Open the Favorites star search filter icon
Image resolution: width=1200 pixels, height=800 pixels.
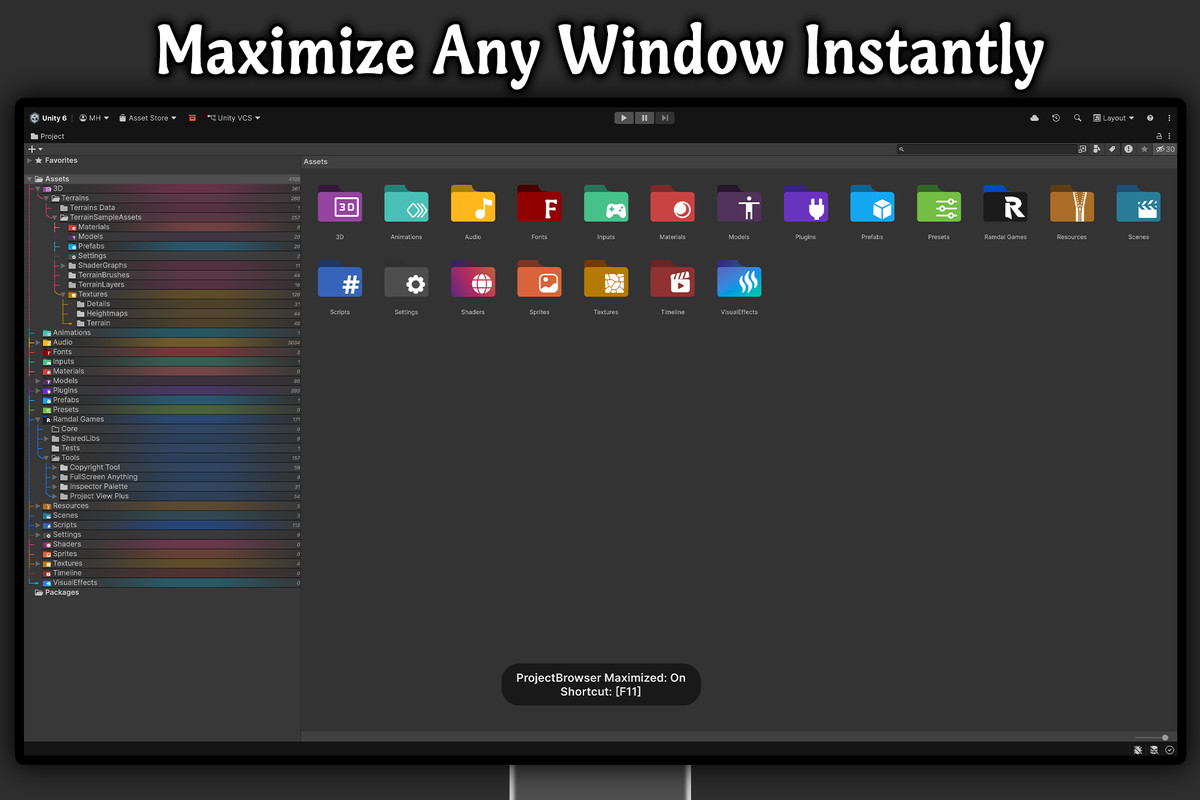coord(1145,149)
